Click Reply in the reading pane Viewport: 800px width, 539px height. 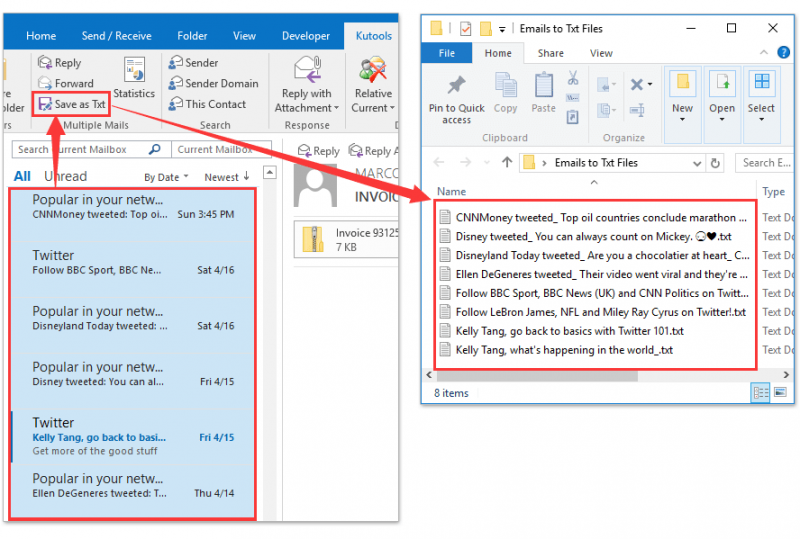tap(318, 151)
